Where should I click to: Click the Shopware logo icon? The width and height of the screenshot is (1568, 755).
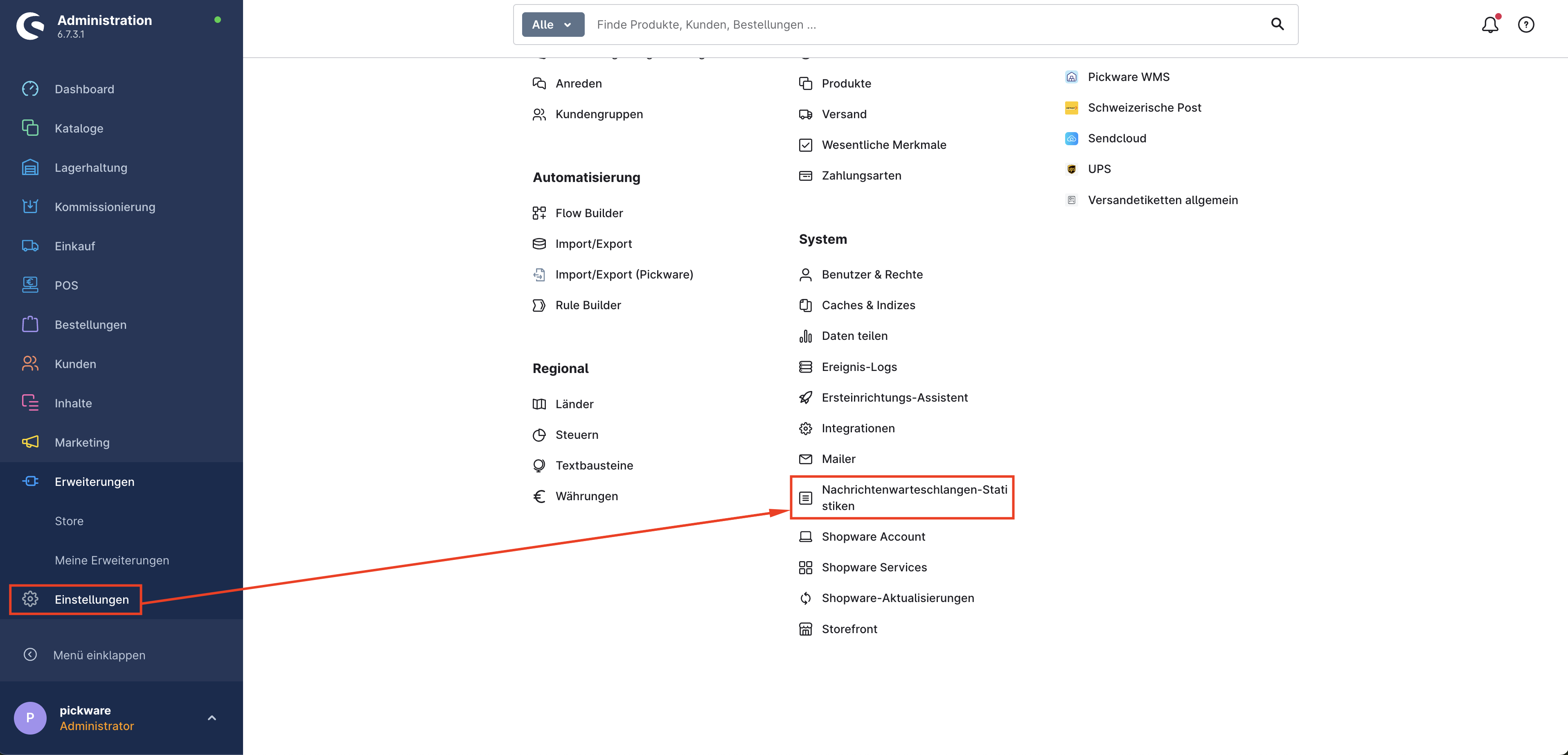(30, 26)
